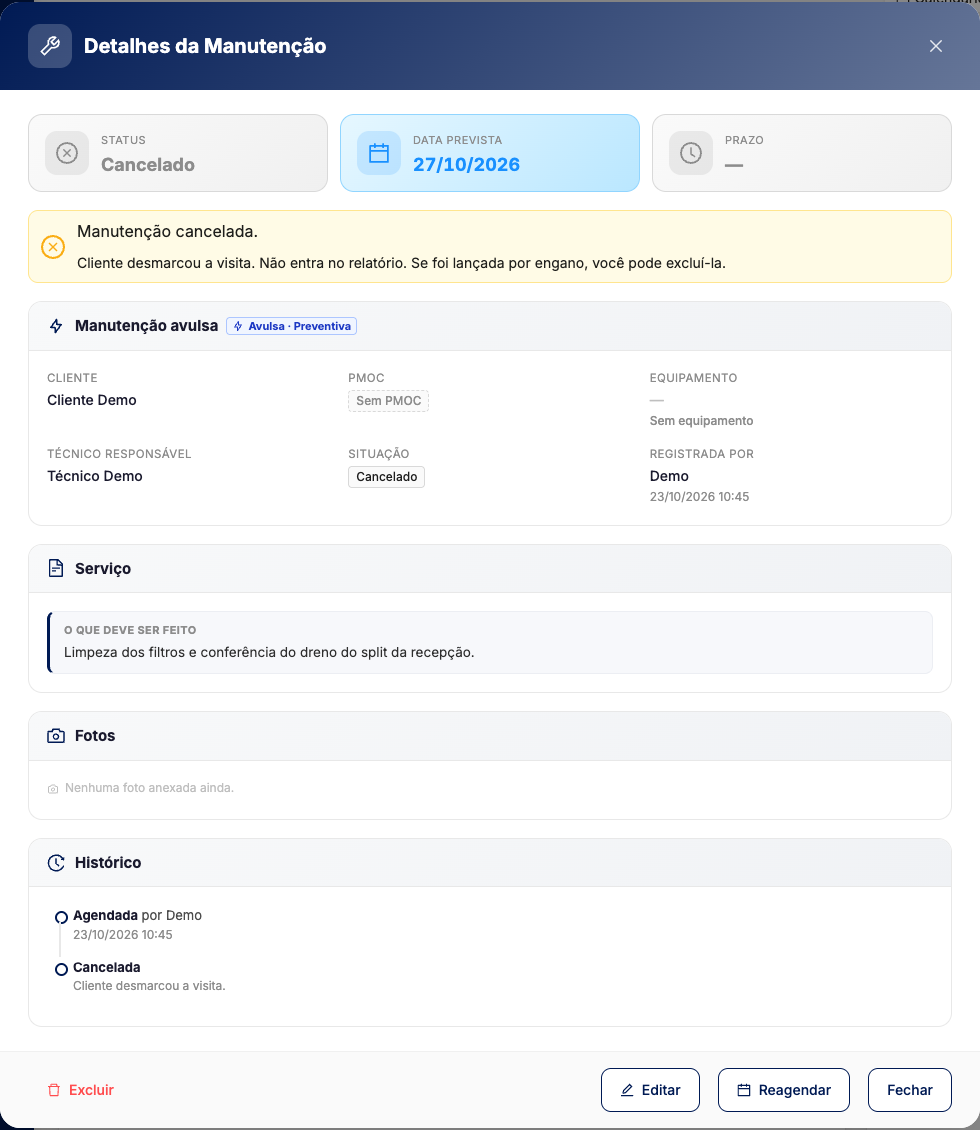This screenshot has width=980, height=1130.
Task: Click the Cliente desmarcou a visita history note
Action: click(149, 985)
